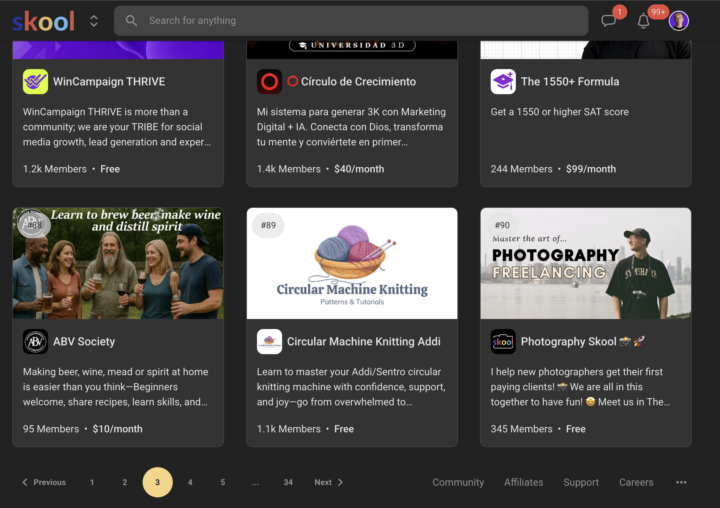Click the Photography Skool description text
This screenshot has height=508, width=720.
click(580, 387)
